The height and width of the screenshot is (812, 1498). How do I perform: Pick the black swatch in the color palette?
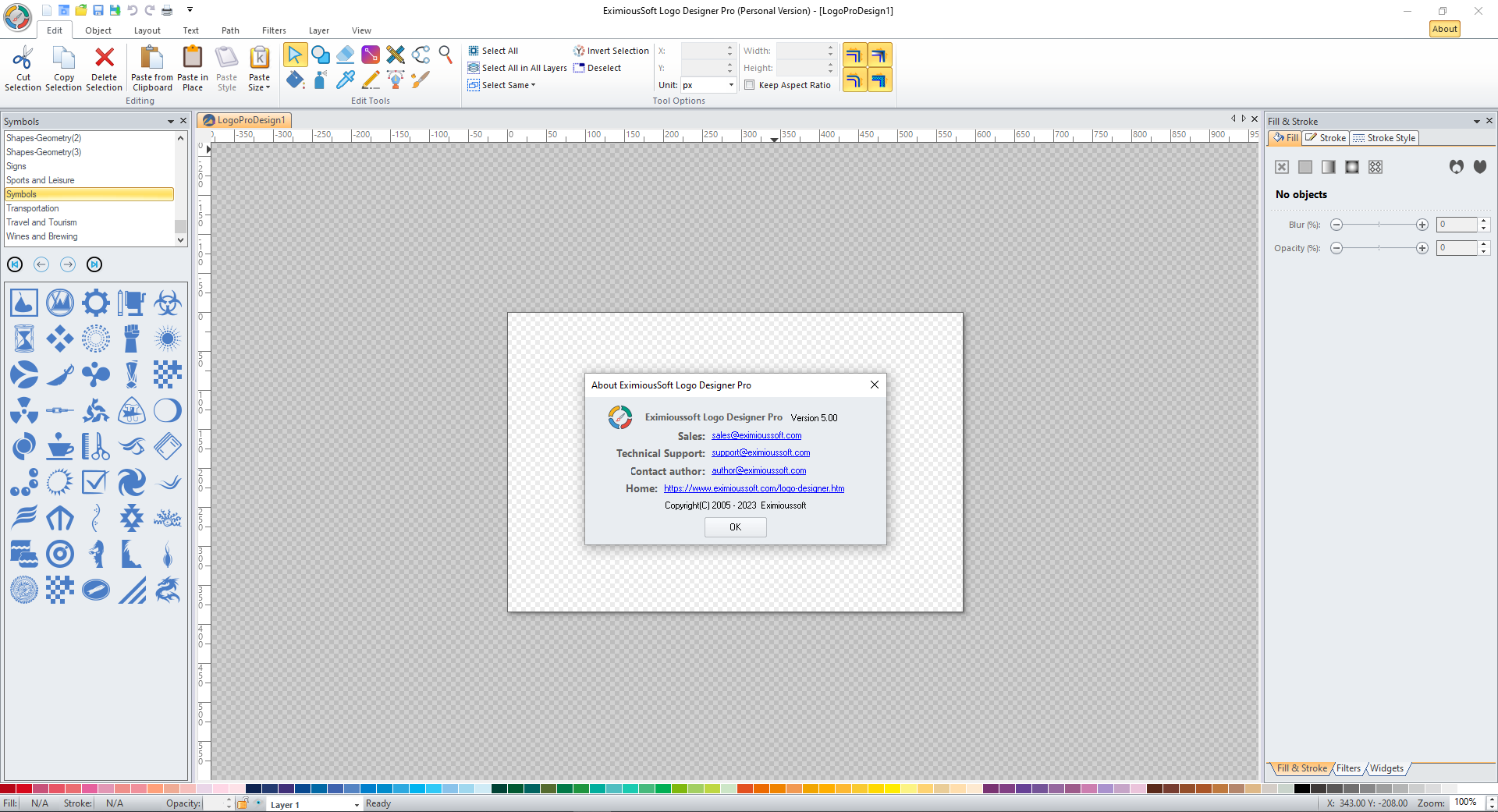point(1301,789)
